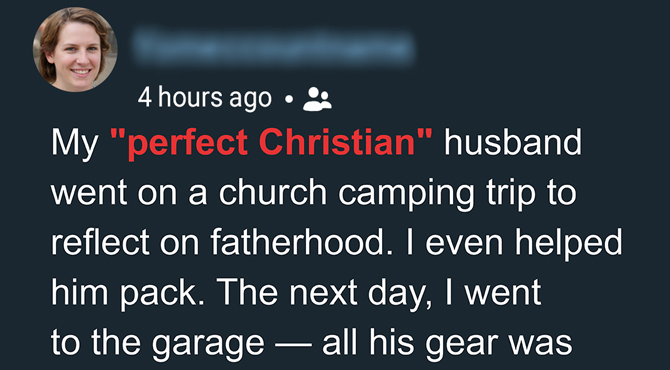Click the word "fatherhood" in the post
Image resolution: width=670 pixels, height=370 pixels.
pos(298,242)
